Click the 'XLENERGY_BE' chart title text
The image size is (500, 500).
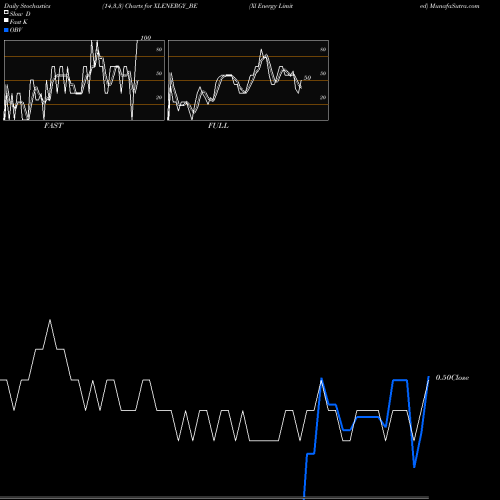click(176, 6)
